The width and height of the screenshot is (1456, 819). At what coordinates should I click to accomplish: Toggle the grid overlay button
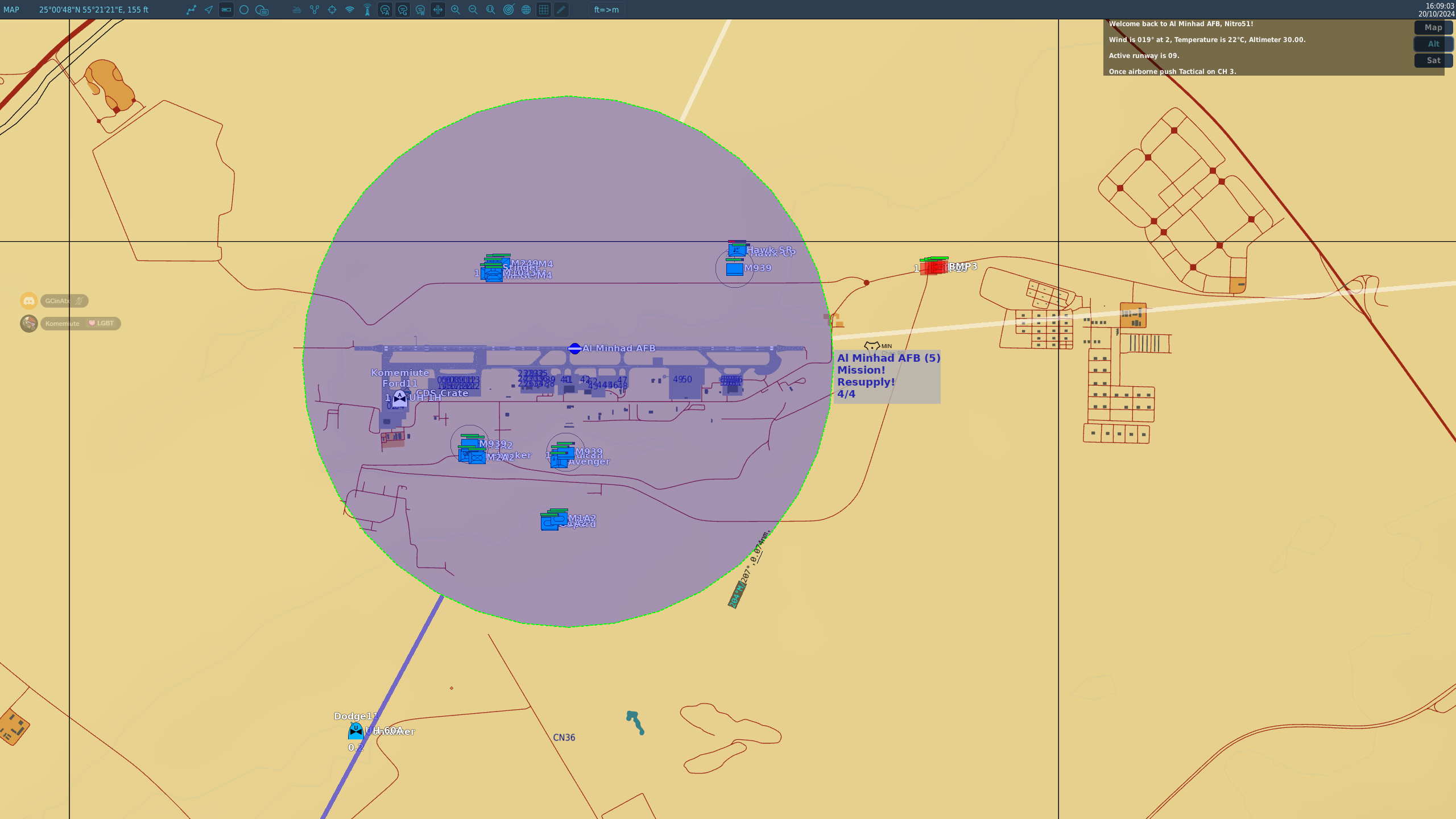pos(544,10)
